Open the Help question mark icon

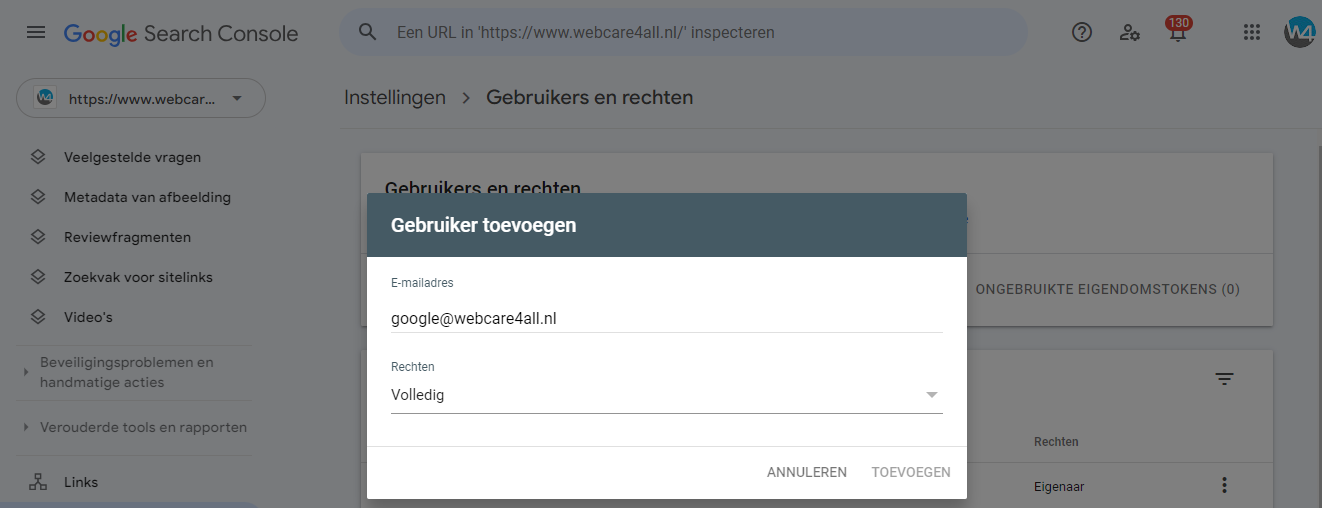click(1082, 32)
